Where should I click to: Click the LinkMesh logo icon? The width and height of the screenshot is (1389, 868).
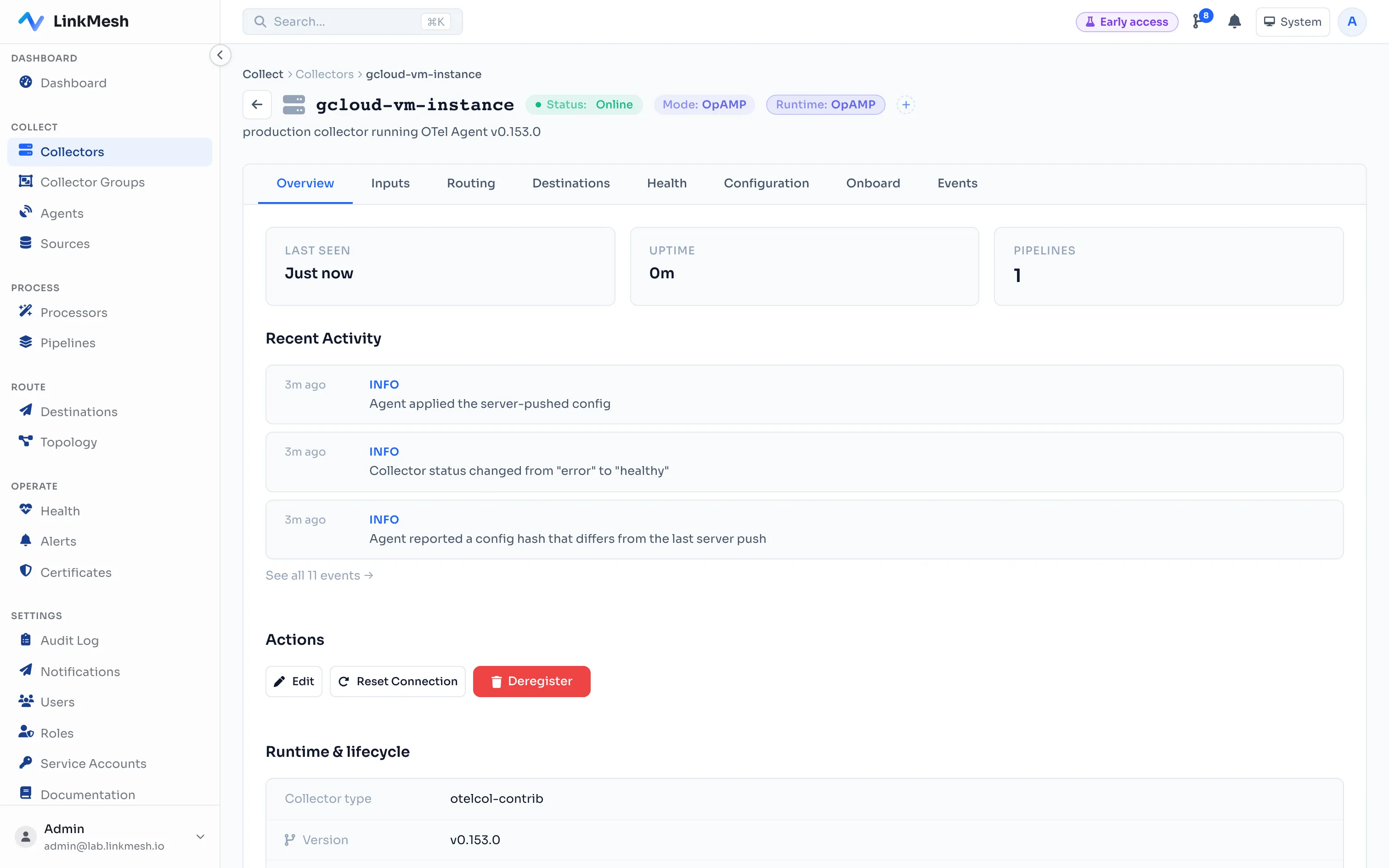pyautogui.click(x=31, y=21)
